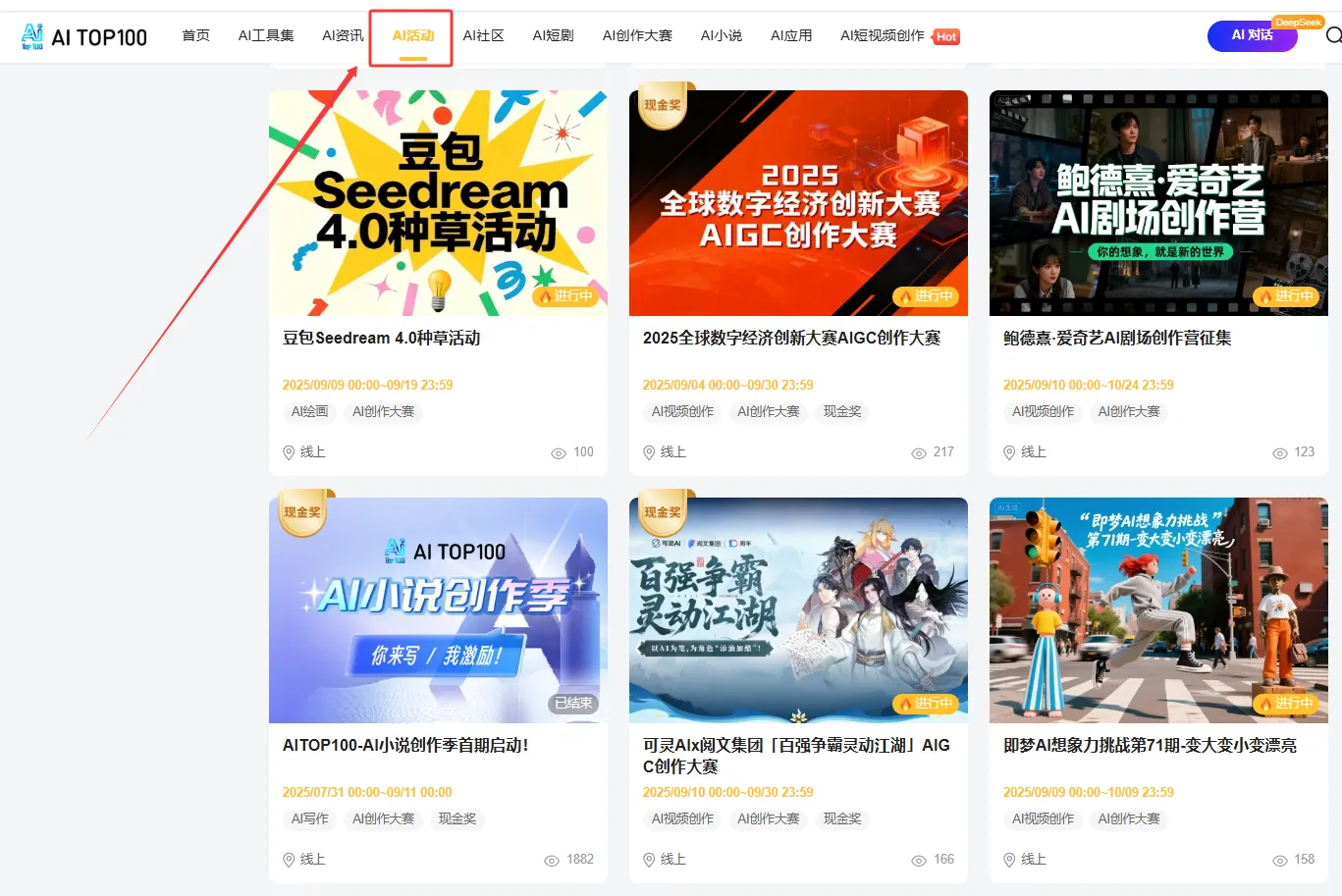The image size is (1342, 896).
Task: Click the 已结束 badge on AI小说创作季 card
Action: pos(573,703)
